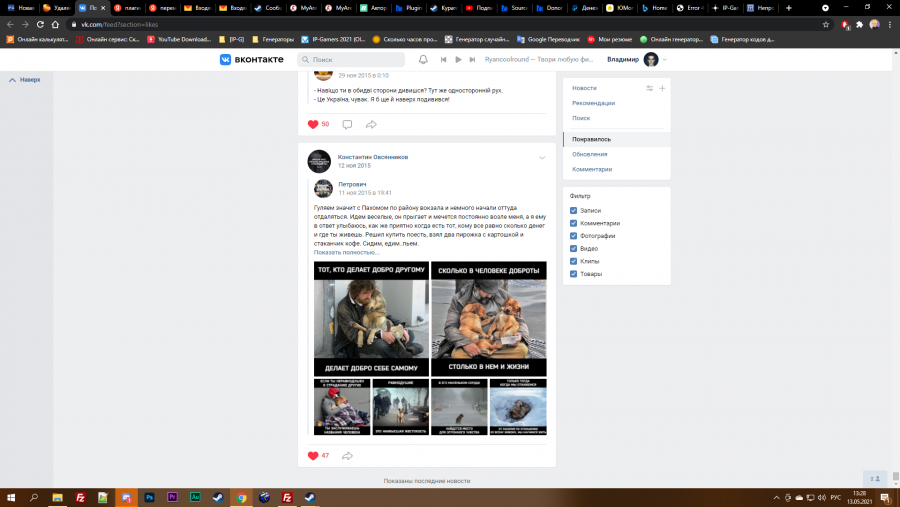
Task: Open comments on the 50-likes post
Action: [x=347, y=124]
